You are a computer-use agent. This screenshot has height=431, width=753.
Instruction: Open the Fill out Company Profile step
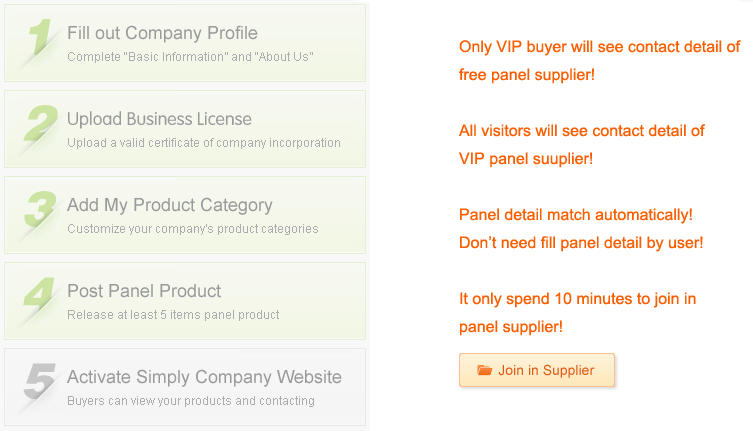(x=162, y=33)
